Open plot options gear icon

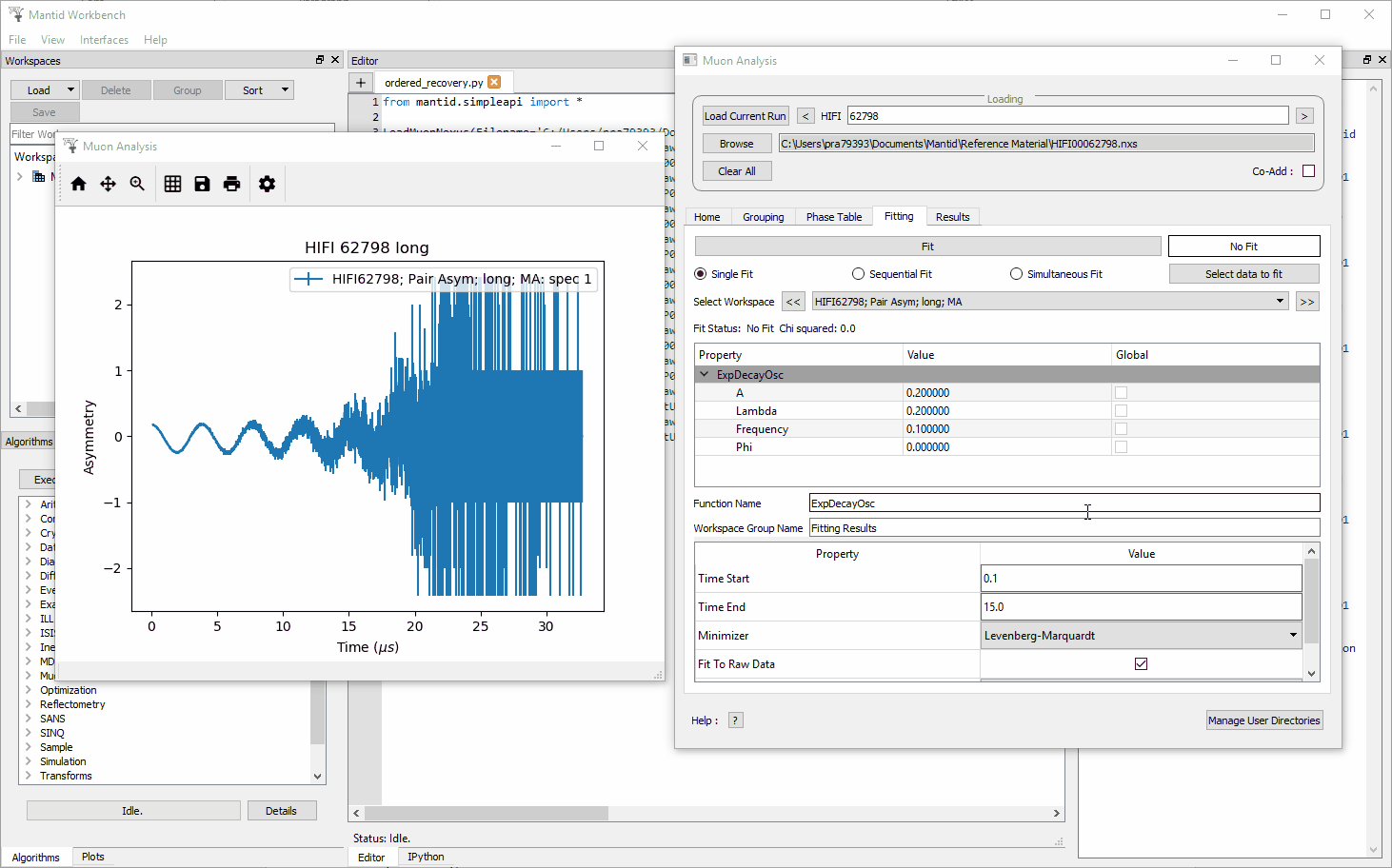pos(267,184)
